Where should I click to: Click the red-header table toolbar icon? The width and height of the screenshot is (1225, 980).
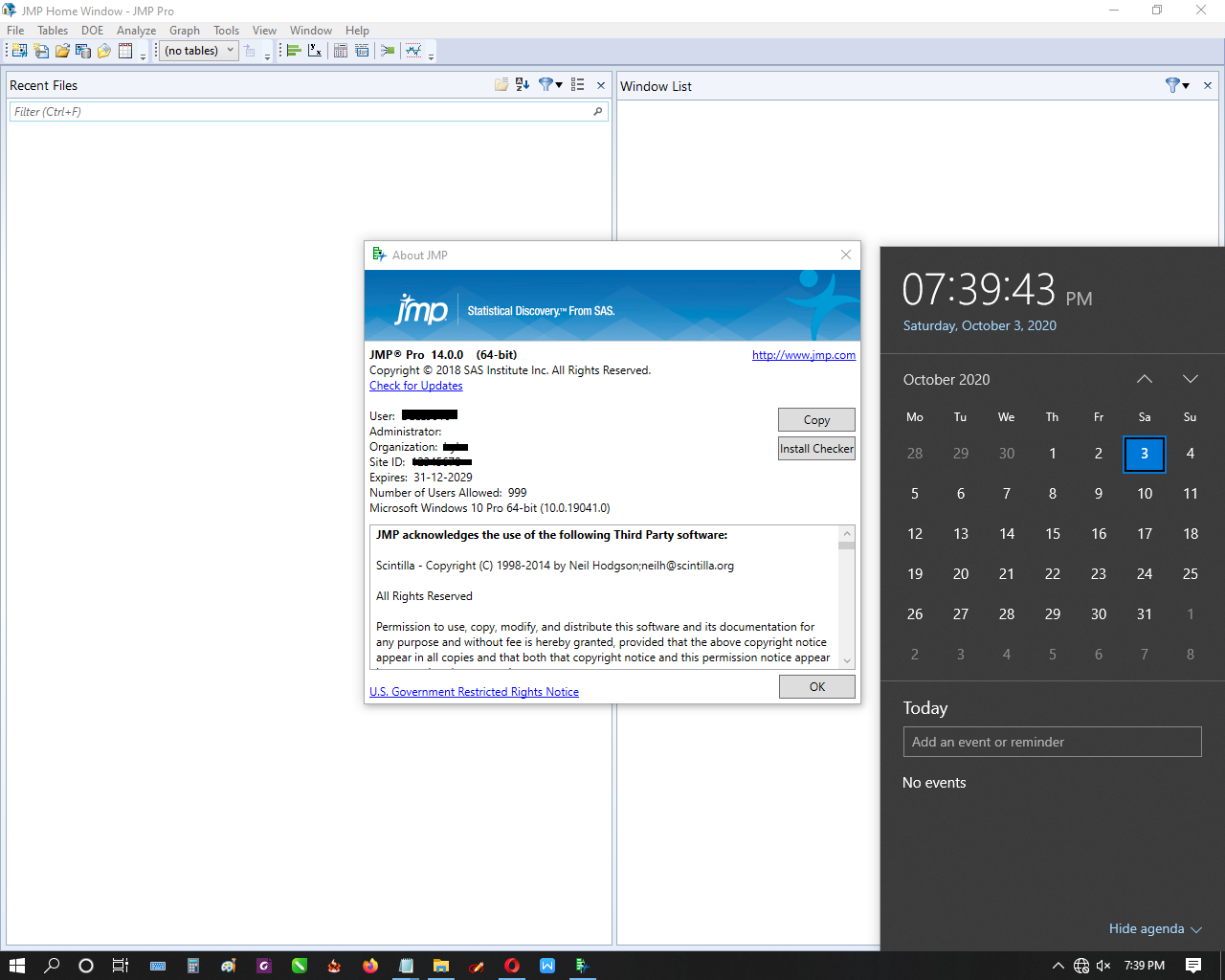click(125, 51)
